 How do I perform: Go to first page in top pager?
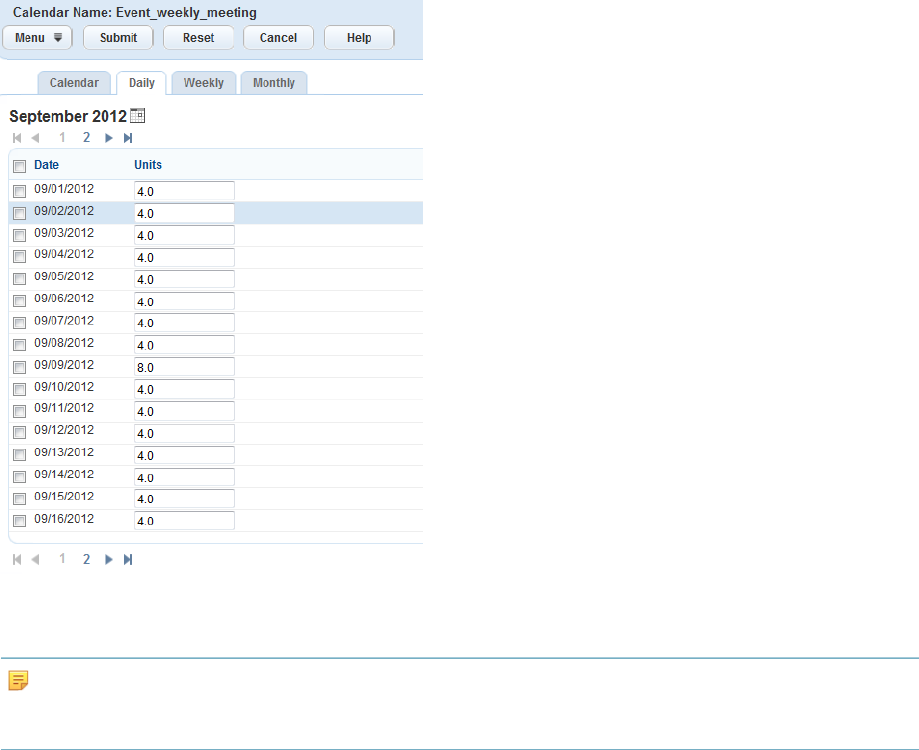coord(17,138)
